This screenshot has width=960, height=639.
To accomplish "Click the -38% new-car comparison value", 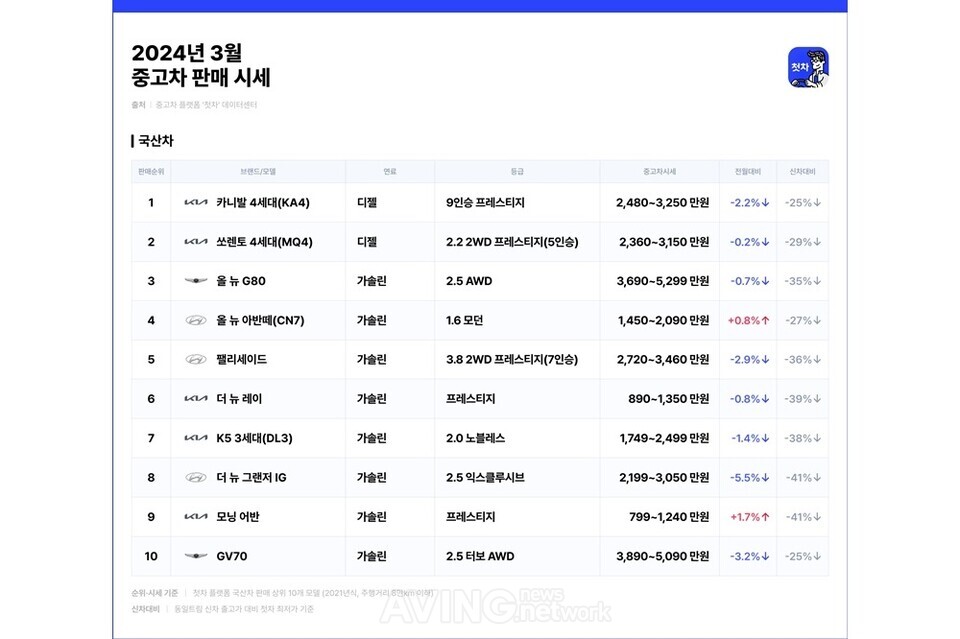I will (x=803, y=438).
